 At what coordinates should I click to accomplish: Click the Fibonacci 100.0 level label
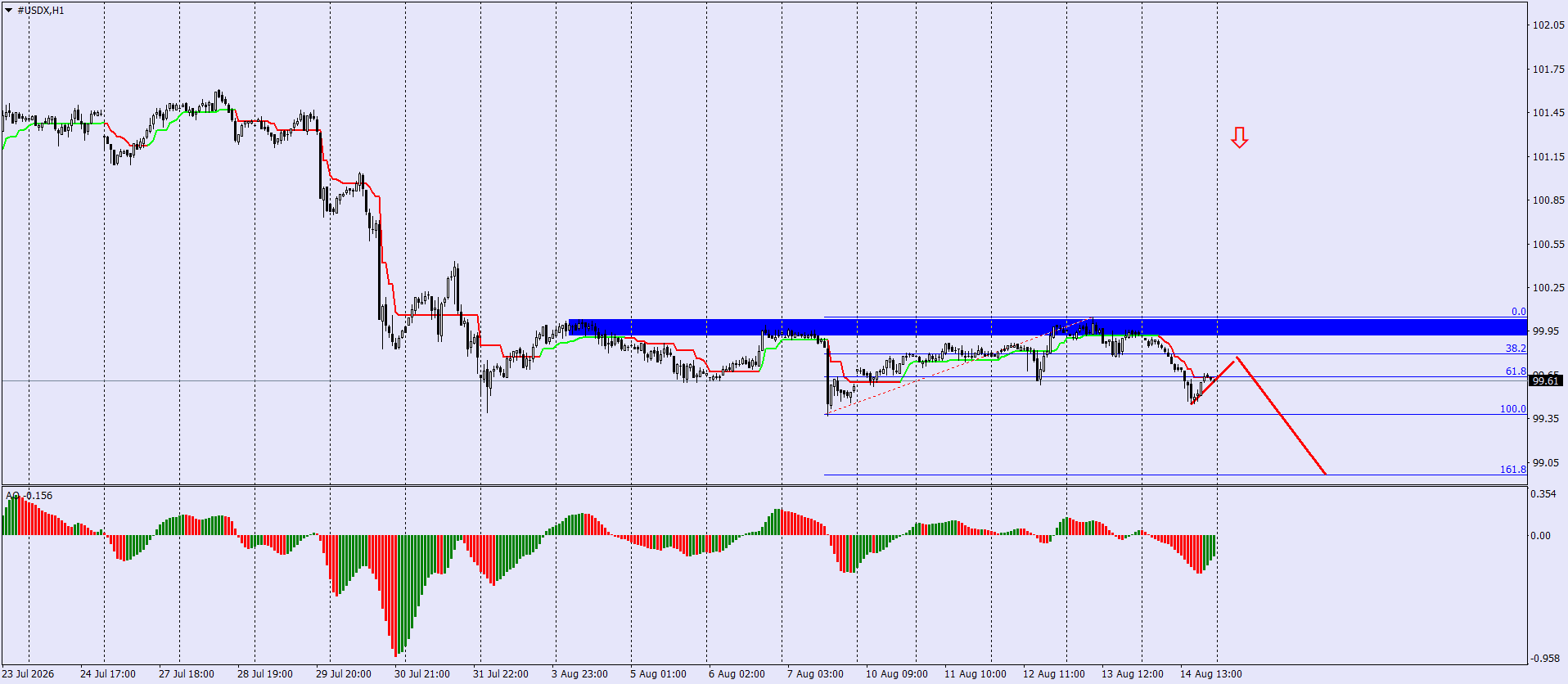click(1512, 409)
